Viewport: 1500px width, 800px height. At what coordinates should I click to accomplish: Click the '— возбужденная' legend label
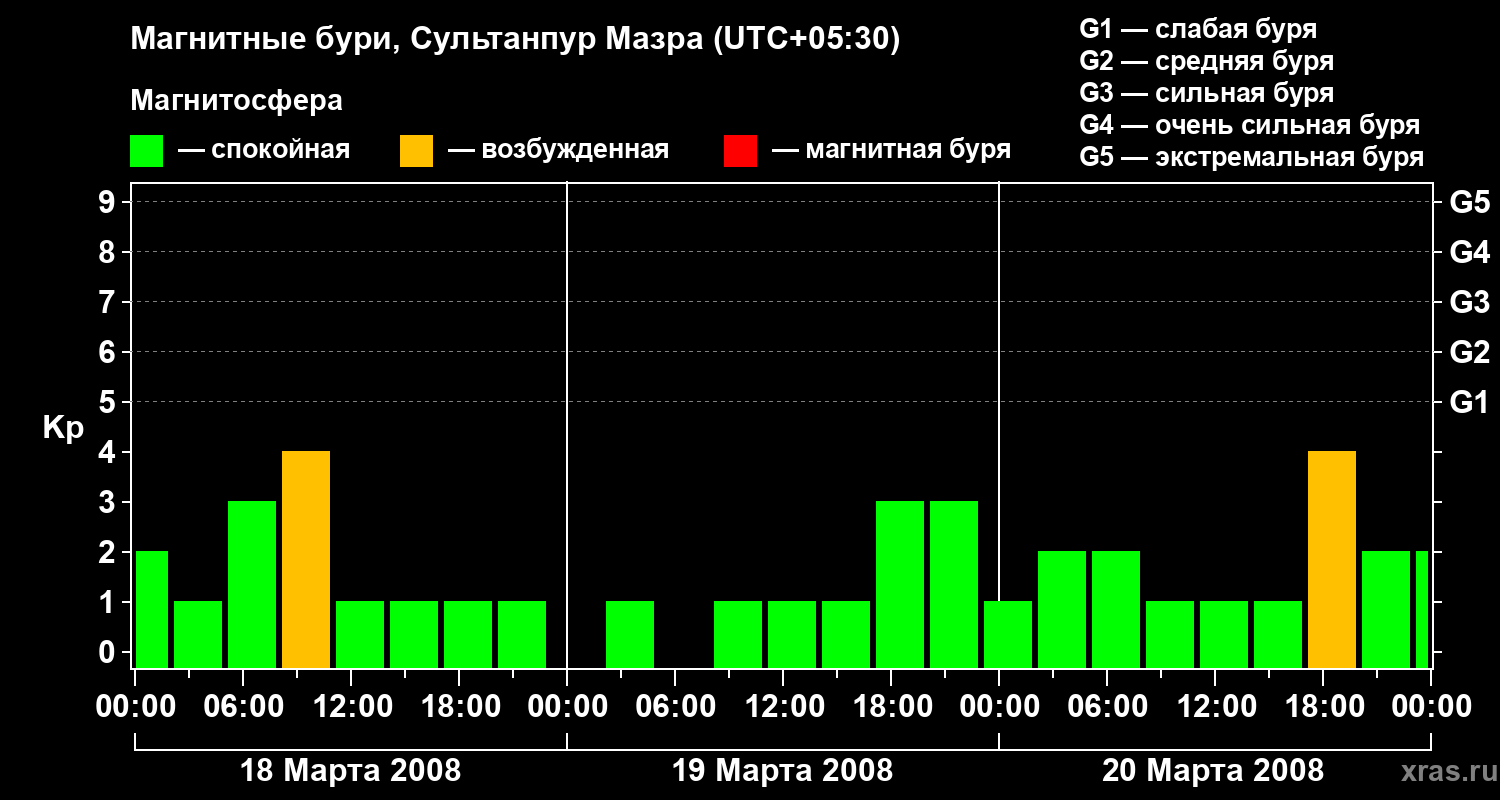click(x=558, y=151)
